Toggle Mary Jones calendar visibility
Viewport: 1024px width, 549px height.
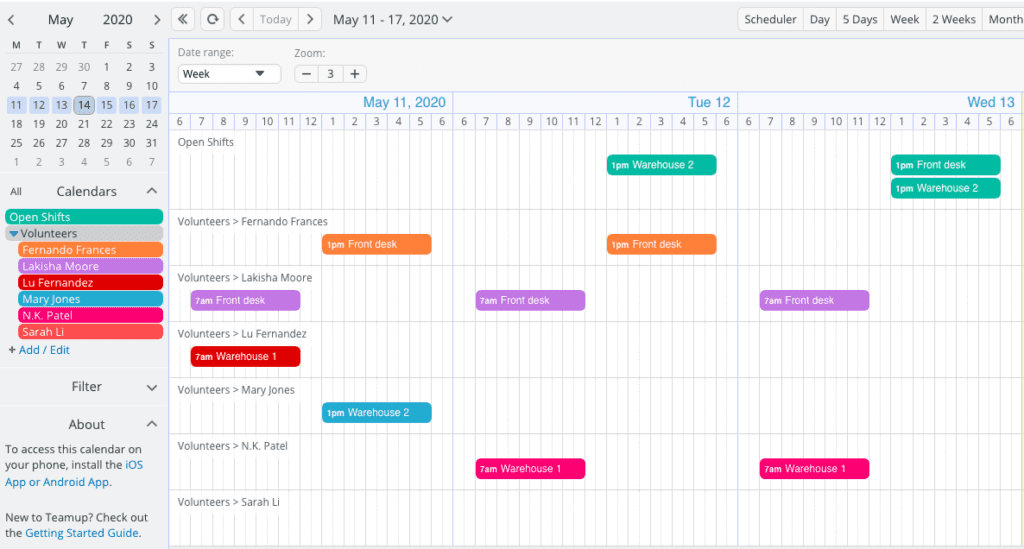tap(90, 299)
